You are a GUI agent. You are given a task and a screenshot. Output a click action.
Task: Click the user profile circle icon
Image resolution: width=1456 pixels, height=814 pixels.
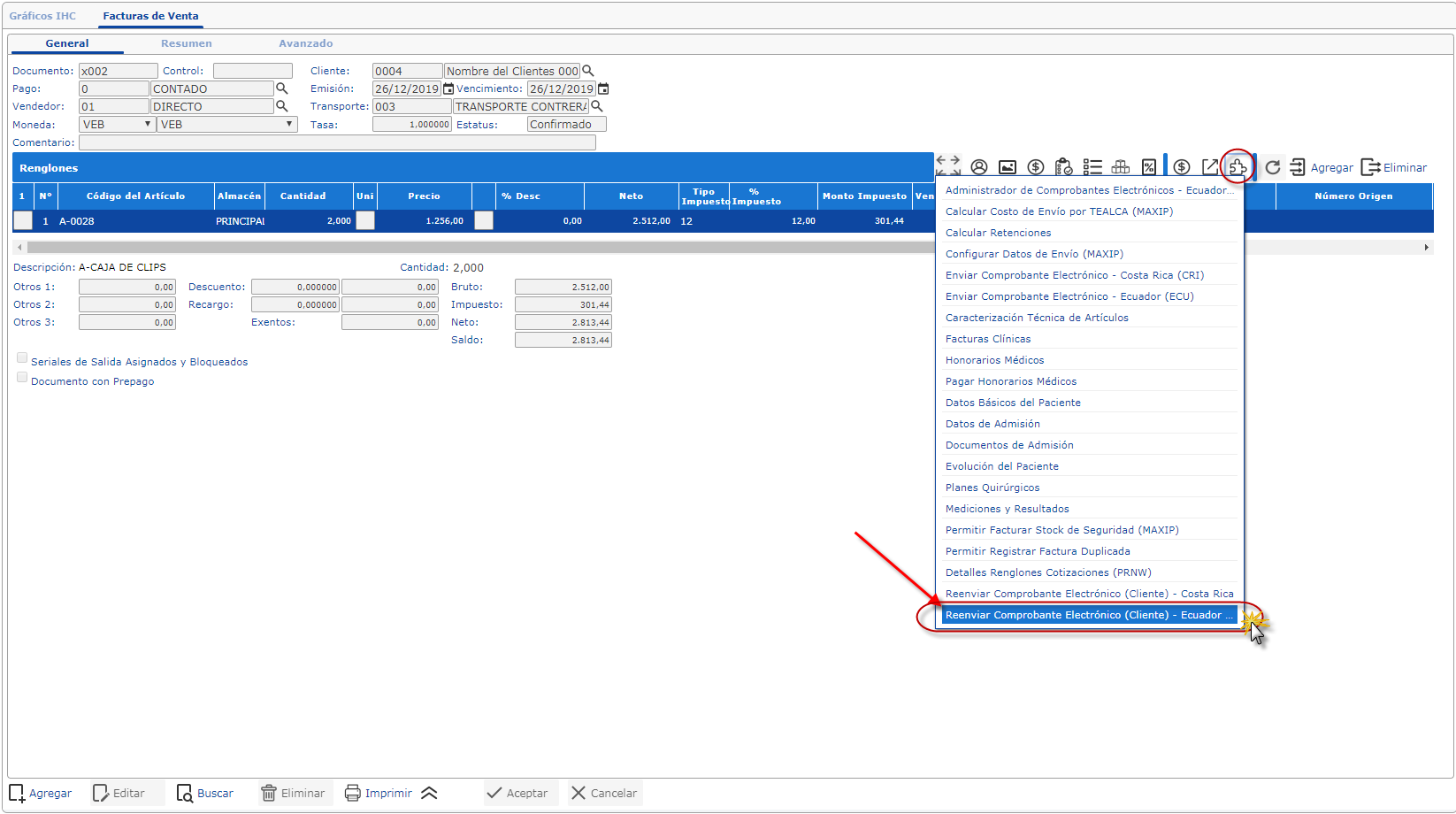[x=978, y=167]
